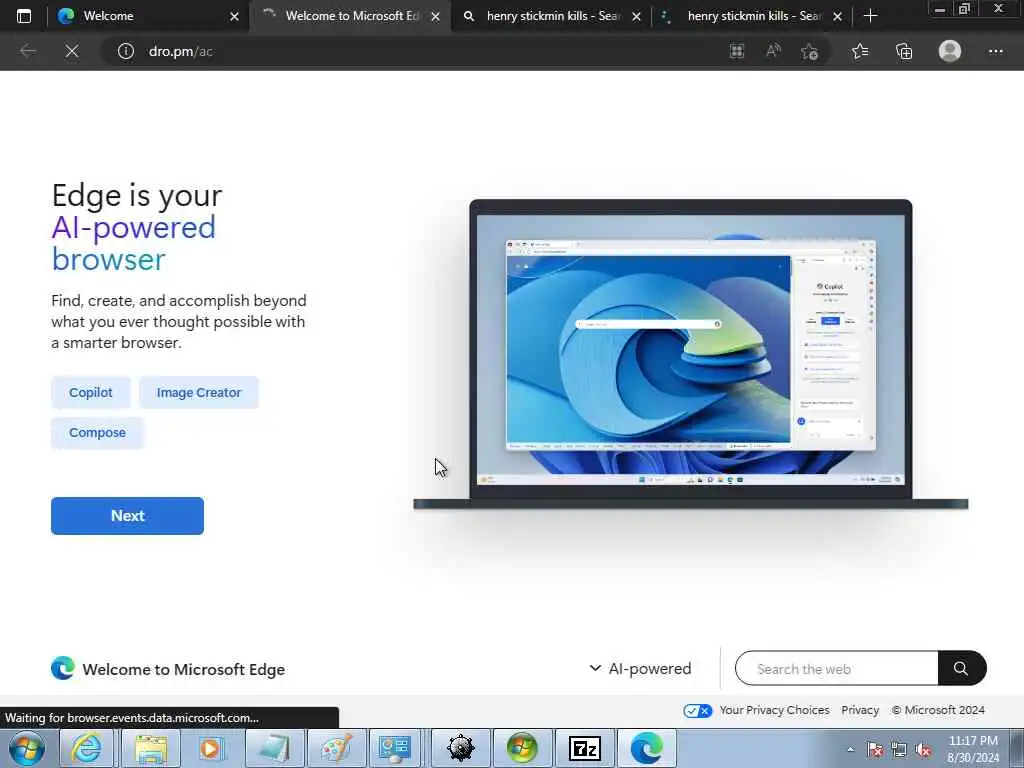
Task: Open a new tab with plus button
Action: click(871, 16)
